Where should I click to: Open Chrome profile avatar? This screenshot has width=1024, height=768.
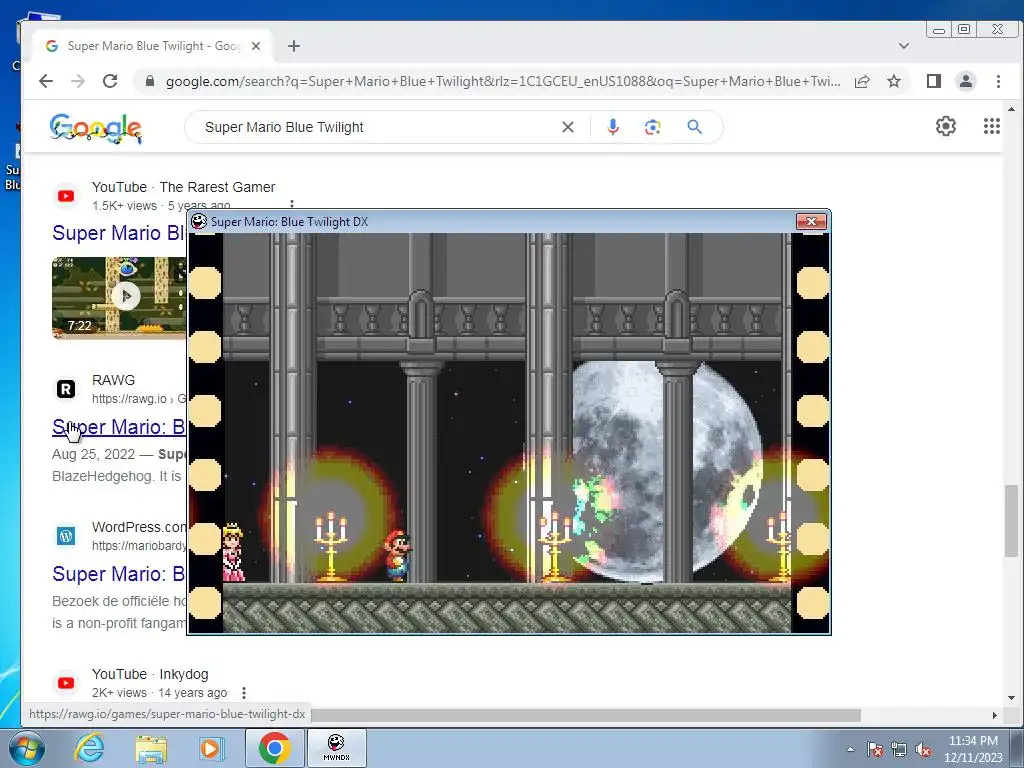click(x=966, y=81)
